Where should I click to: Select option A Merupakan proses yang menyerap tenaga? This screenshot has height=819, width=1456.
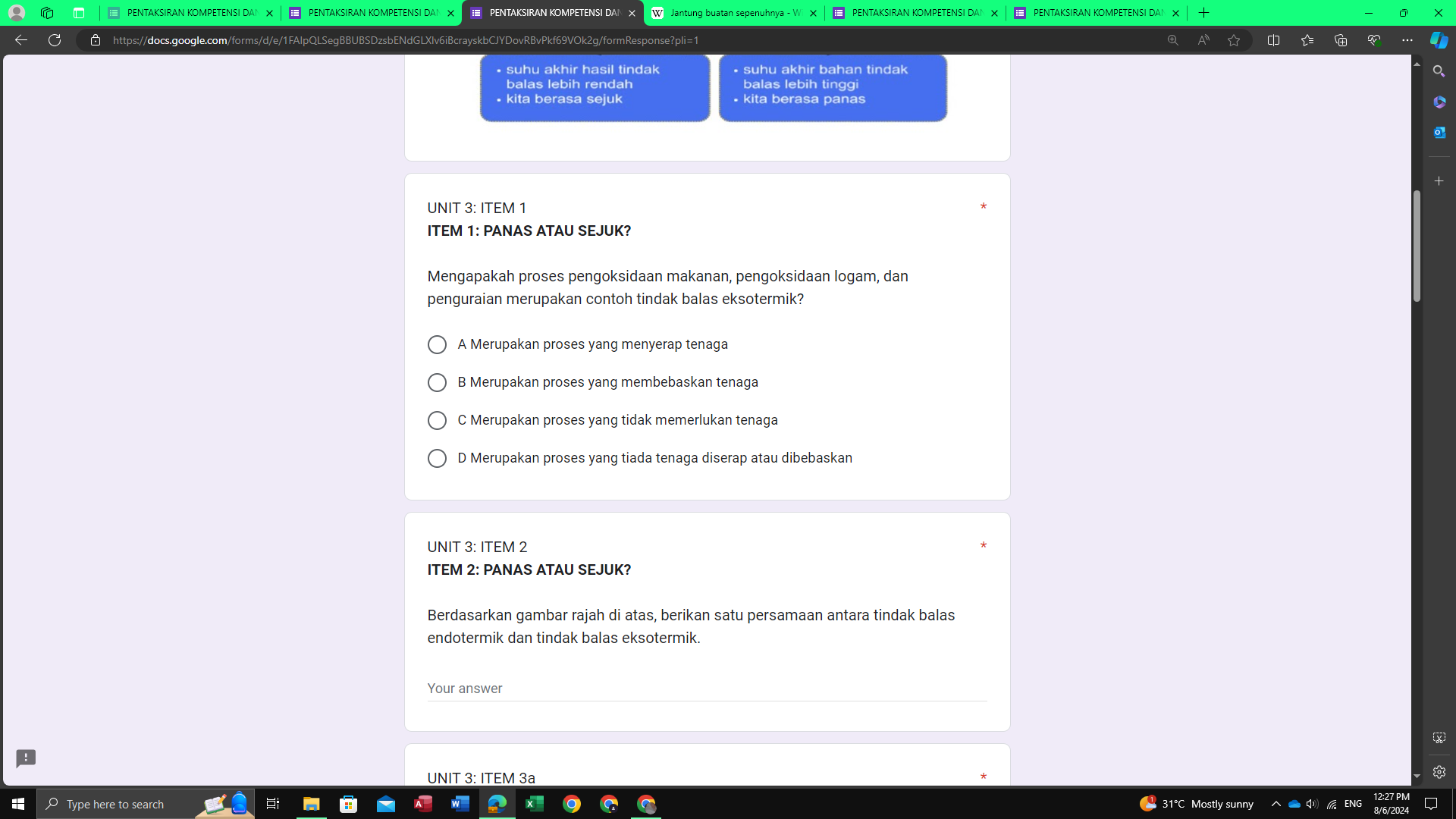tap(437, 344)
